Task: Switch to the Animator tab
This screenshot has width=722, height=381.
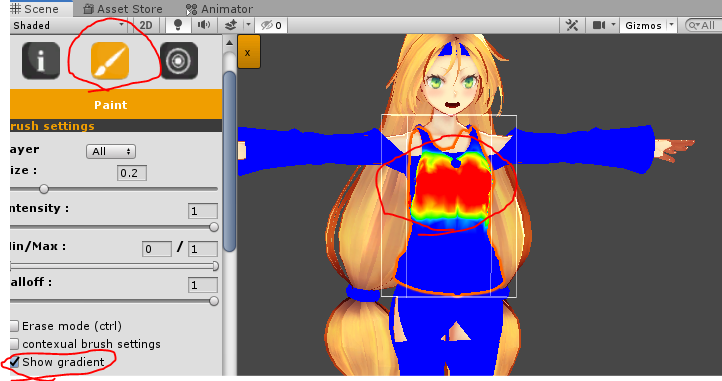Action: pyautogui.click(x=219, y=9)
